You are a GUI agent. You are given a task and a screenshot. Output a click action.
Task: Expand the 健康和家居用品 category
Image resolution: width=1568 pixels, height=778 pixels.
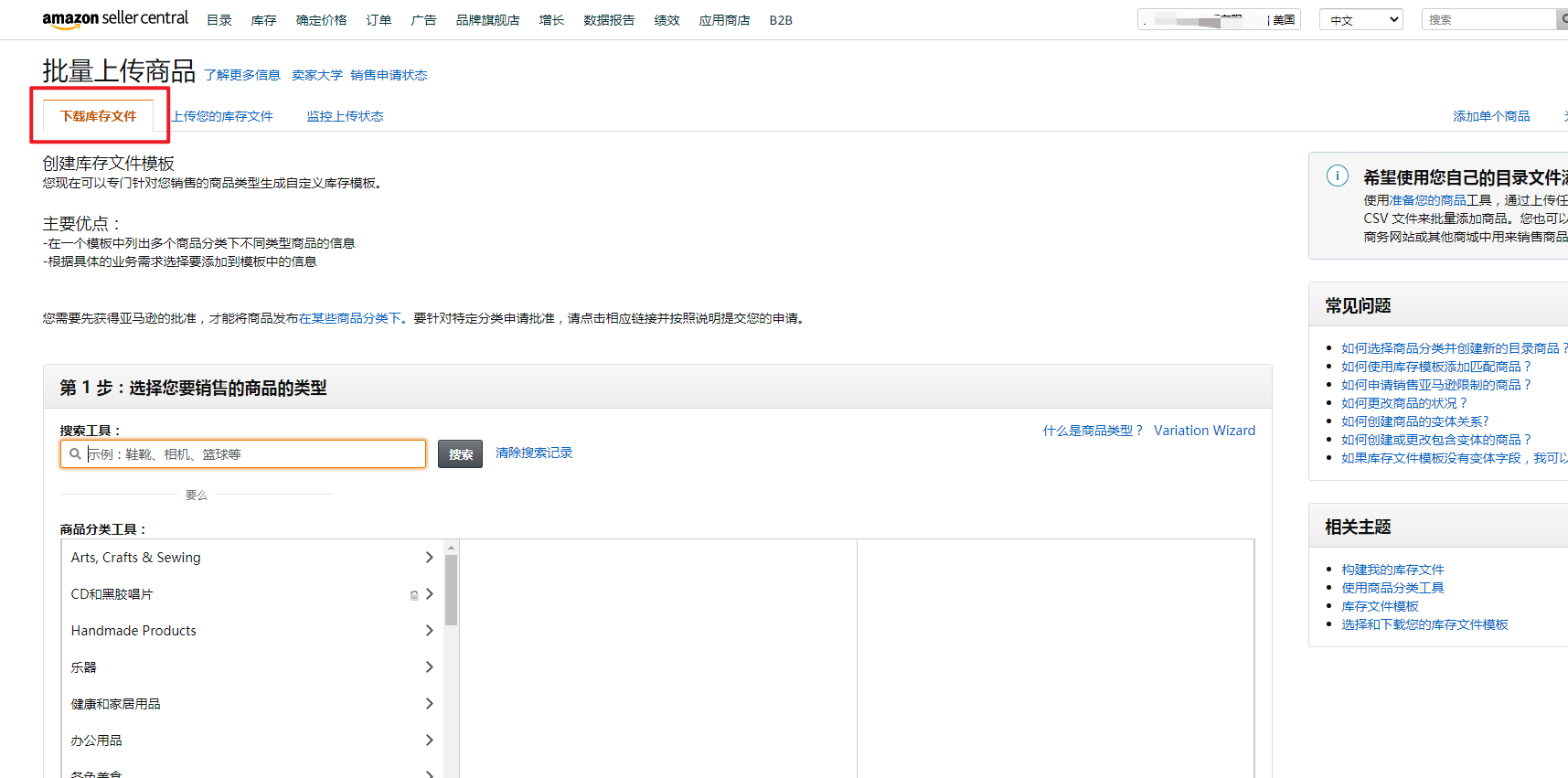point(252,704)
